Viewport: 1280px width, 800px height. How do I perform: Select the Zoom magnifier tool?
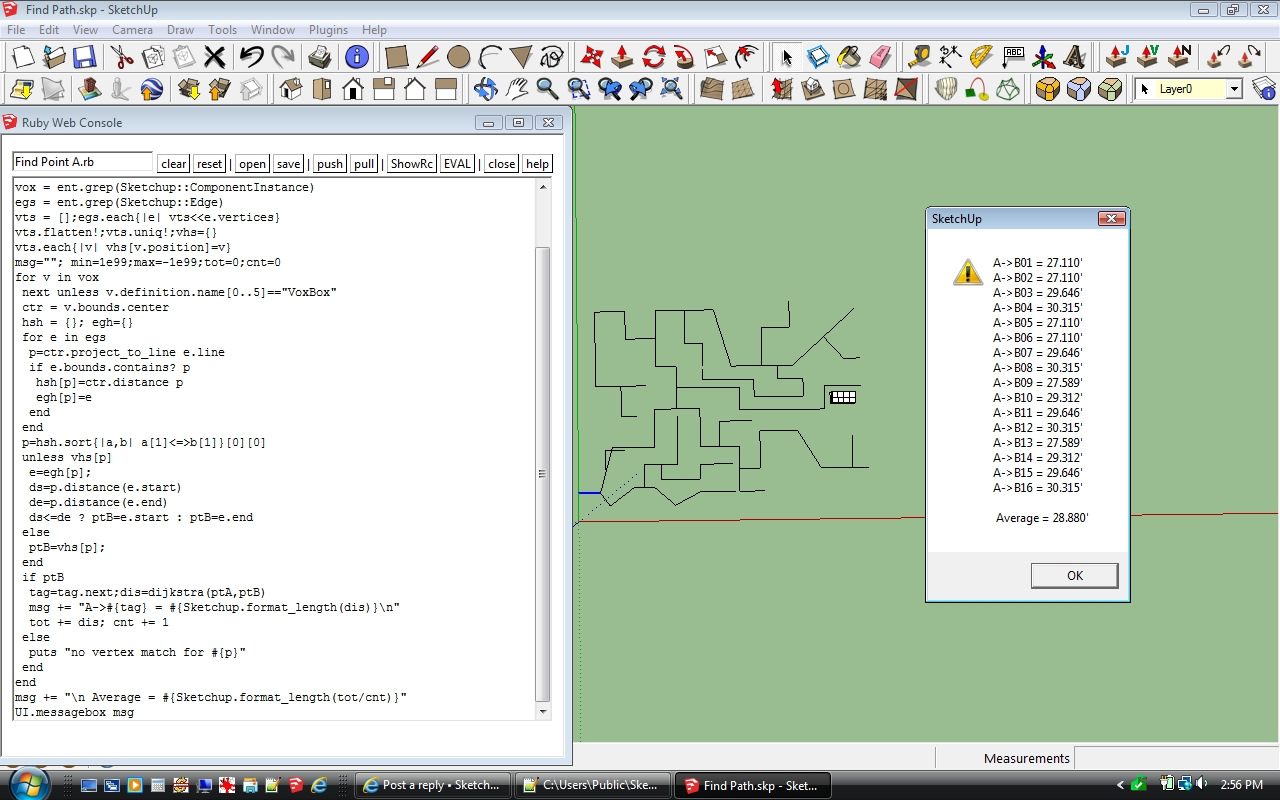coord(548,89)
